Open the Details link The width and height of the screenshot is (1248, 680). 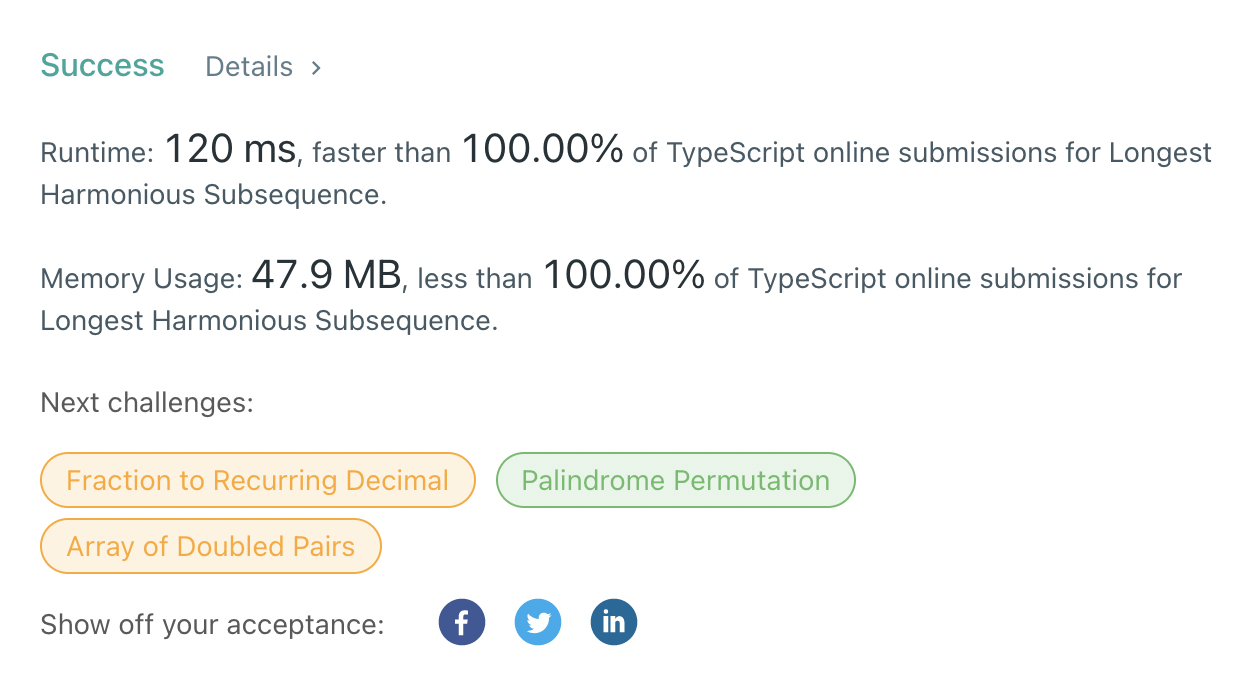[249, 67]
